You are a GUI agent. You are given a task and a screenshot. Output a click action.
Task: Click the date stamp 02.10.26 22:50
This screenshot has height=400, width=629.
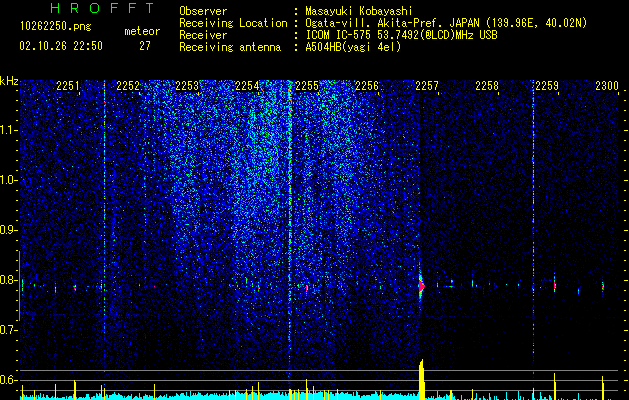tap(61, 46)
